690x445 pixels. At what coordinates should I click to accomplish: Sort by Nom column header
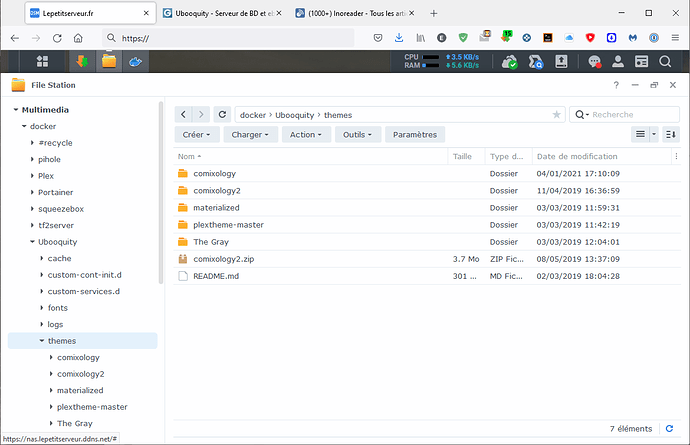(x=310, y=156)
